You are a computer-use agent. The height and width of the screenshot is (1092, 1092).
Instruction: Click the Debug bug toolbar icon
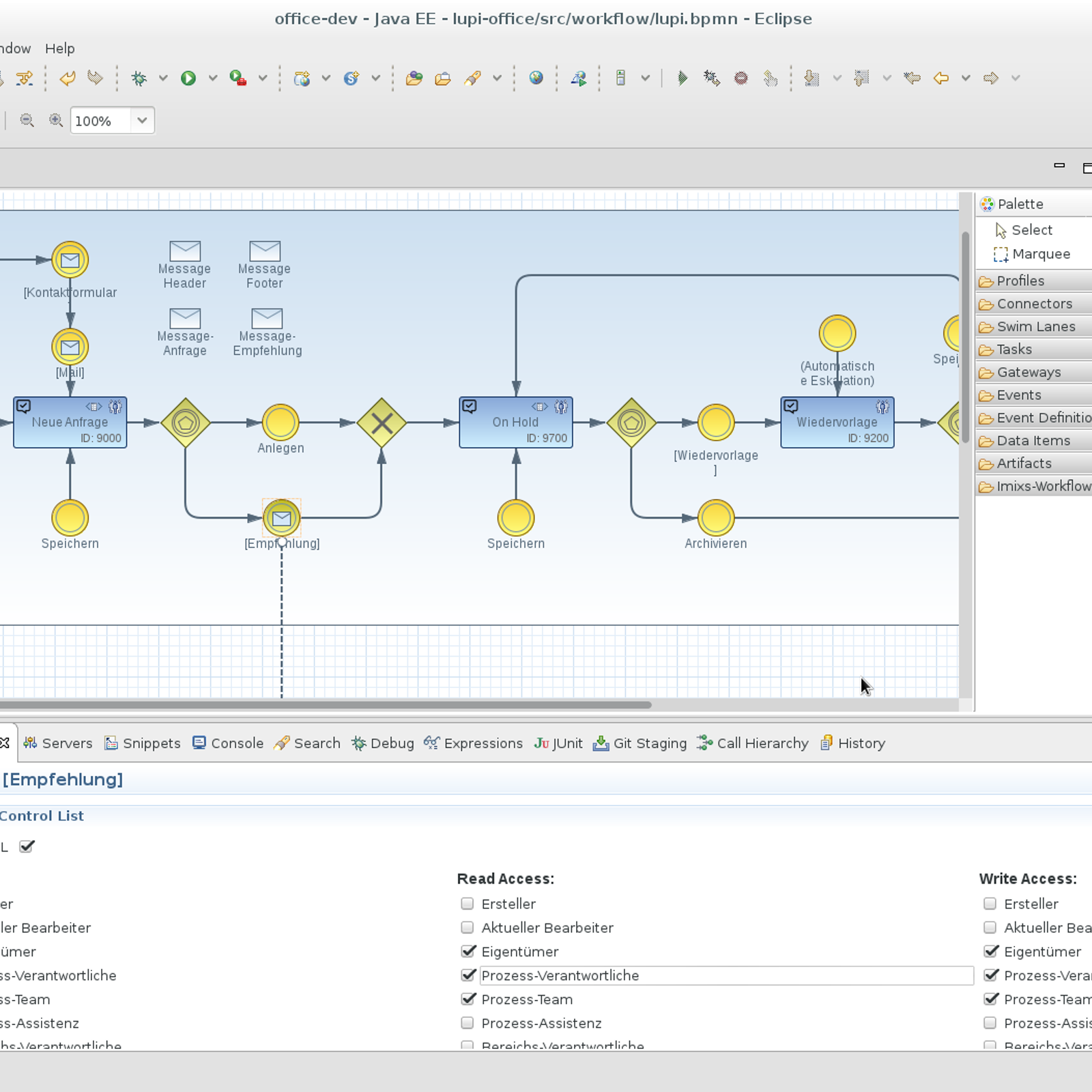pyautogui.click(x=139, y=78)
